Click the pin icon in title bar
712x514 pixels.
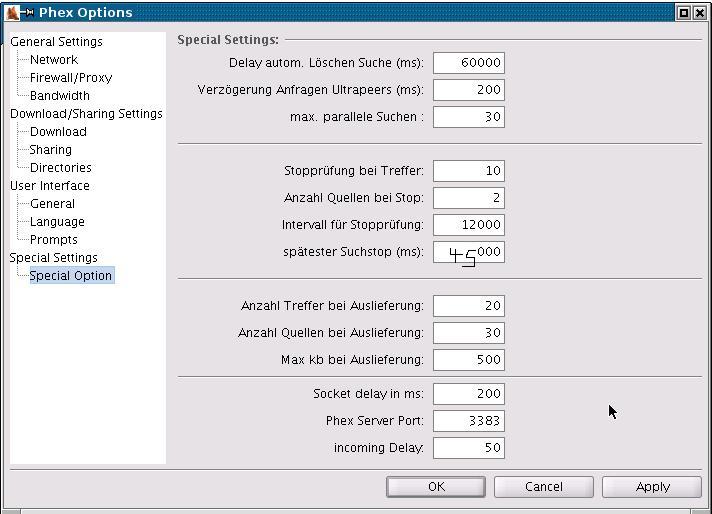[x=28, y=13]
